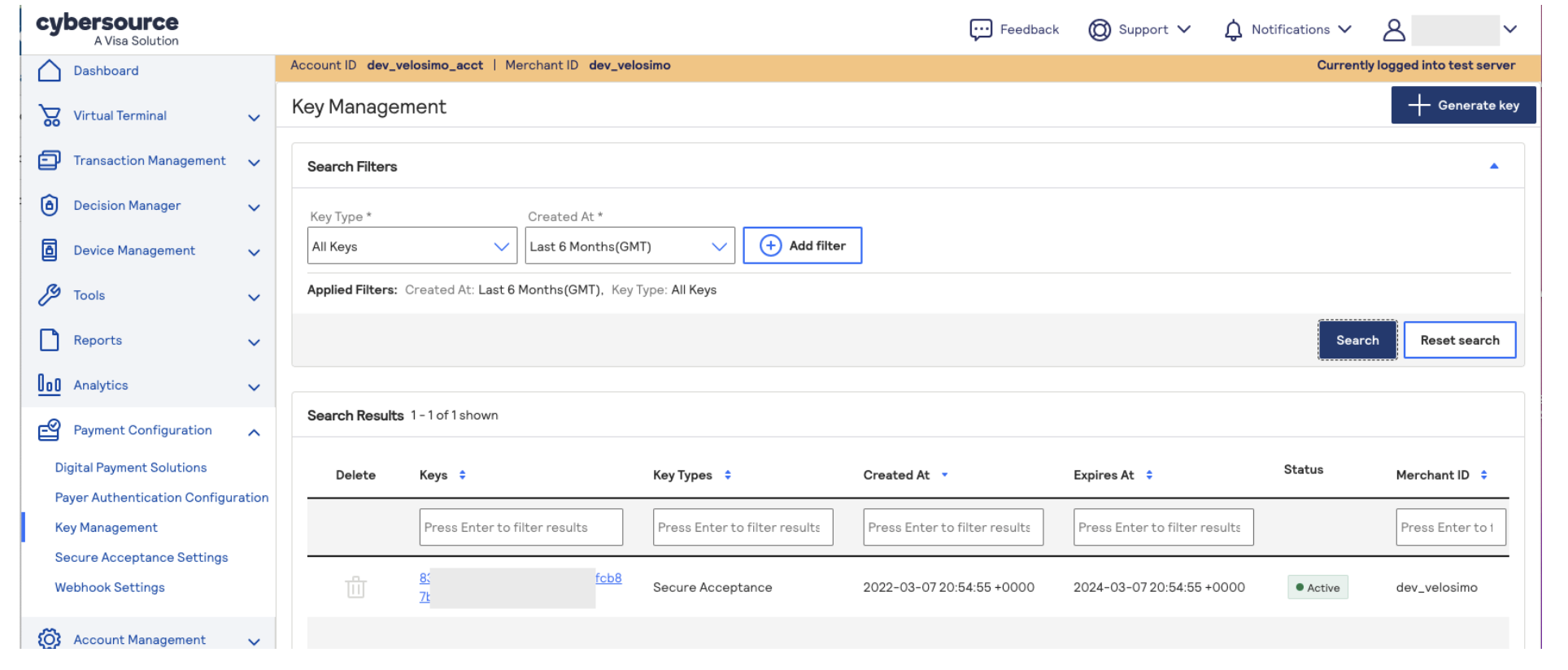Click the Dashboard home icon
This screenshot has width=1568, height=670.
pos(50,71)
